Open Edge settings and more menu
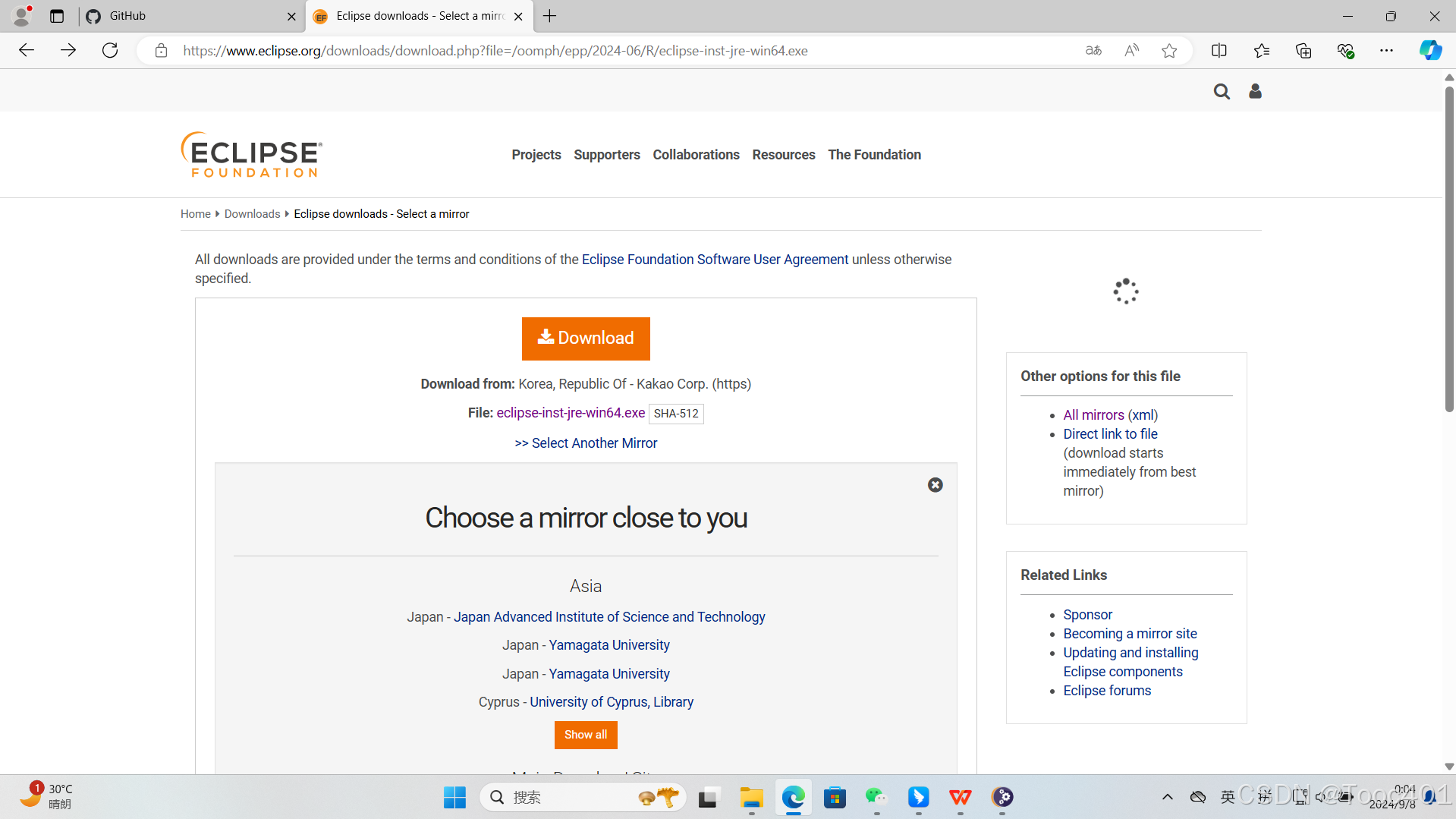Viewport: 1456px width, 819px height. [x=1386, y=51]
